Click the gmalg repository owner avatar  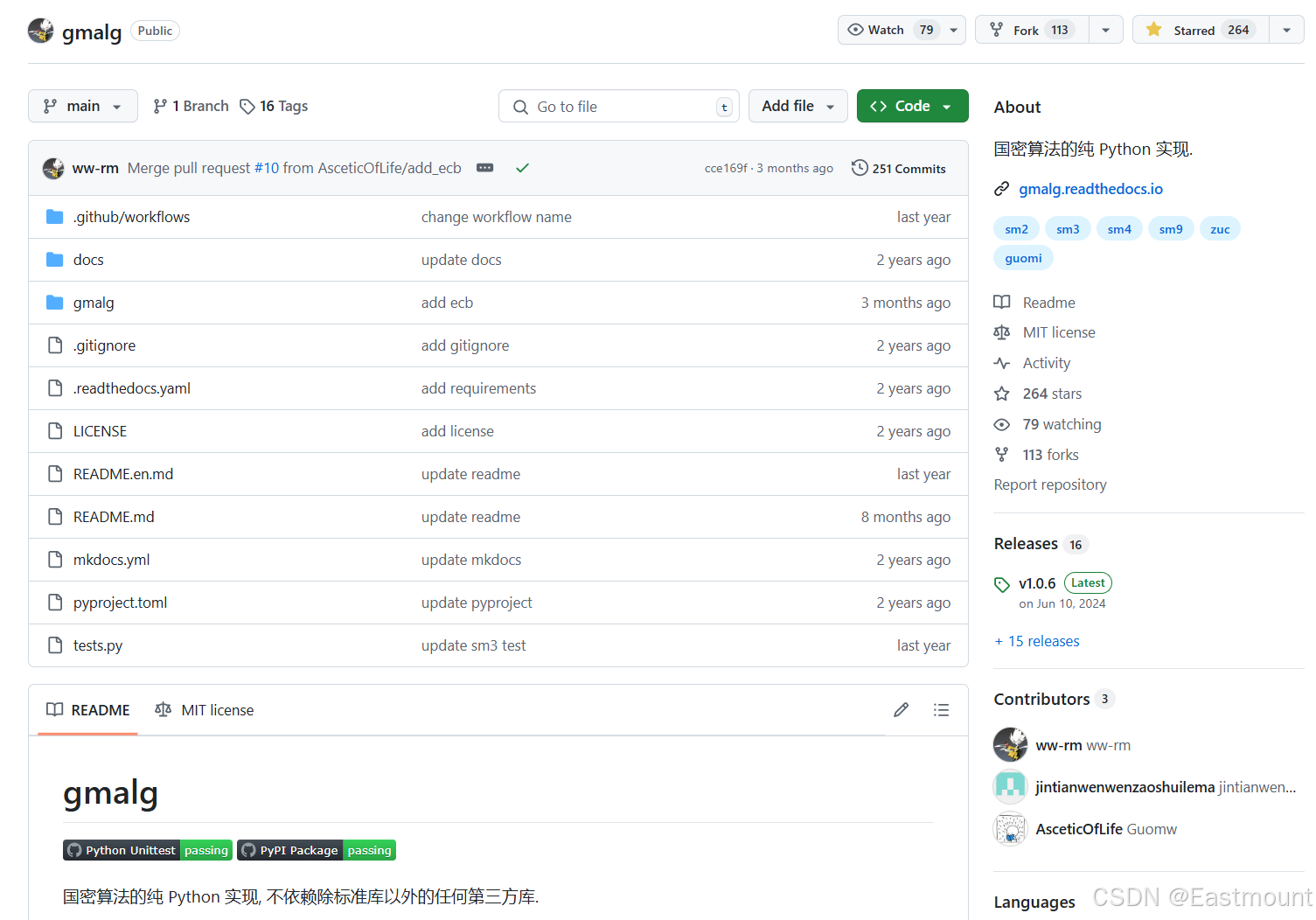click(x=41, y=31)
